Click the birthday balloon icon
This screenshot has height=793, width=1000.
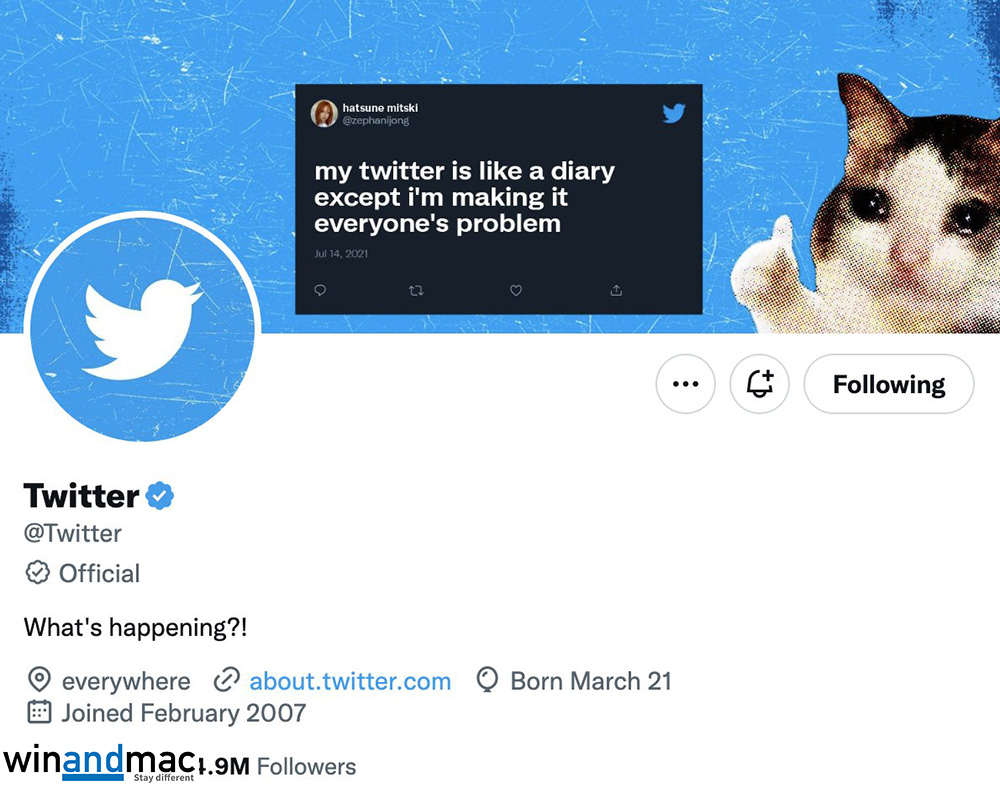487,681
